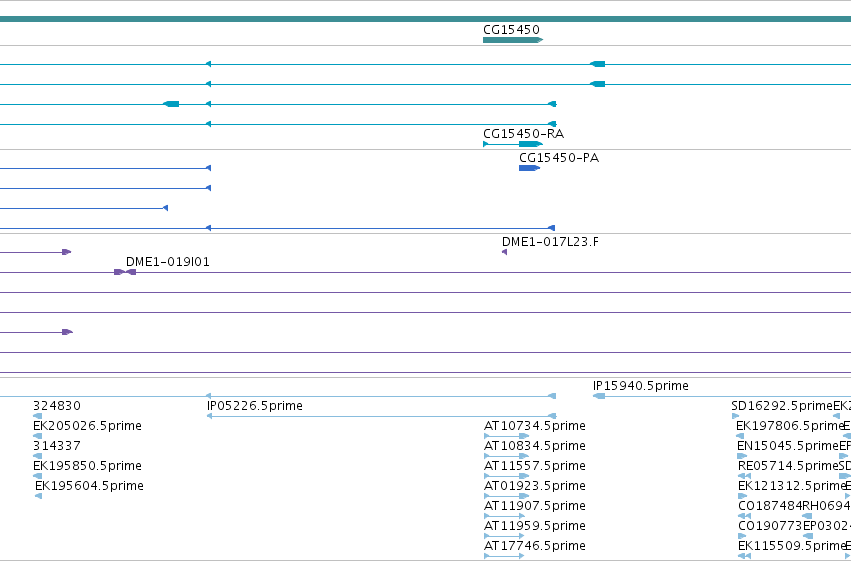This screenshot has height=561, width=851.
Task: Click the AT17746.5prime EST label
Action: [x=535, y=546]
